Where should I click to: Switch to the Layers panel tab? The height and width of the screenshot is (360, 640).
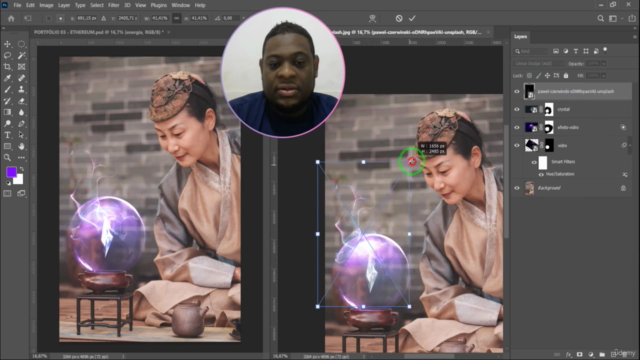[520, 37]
